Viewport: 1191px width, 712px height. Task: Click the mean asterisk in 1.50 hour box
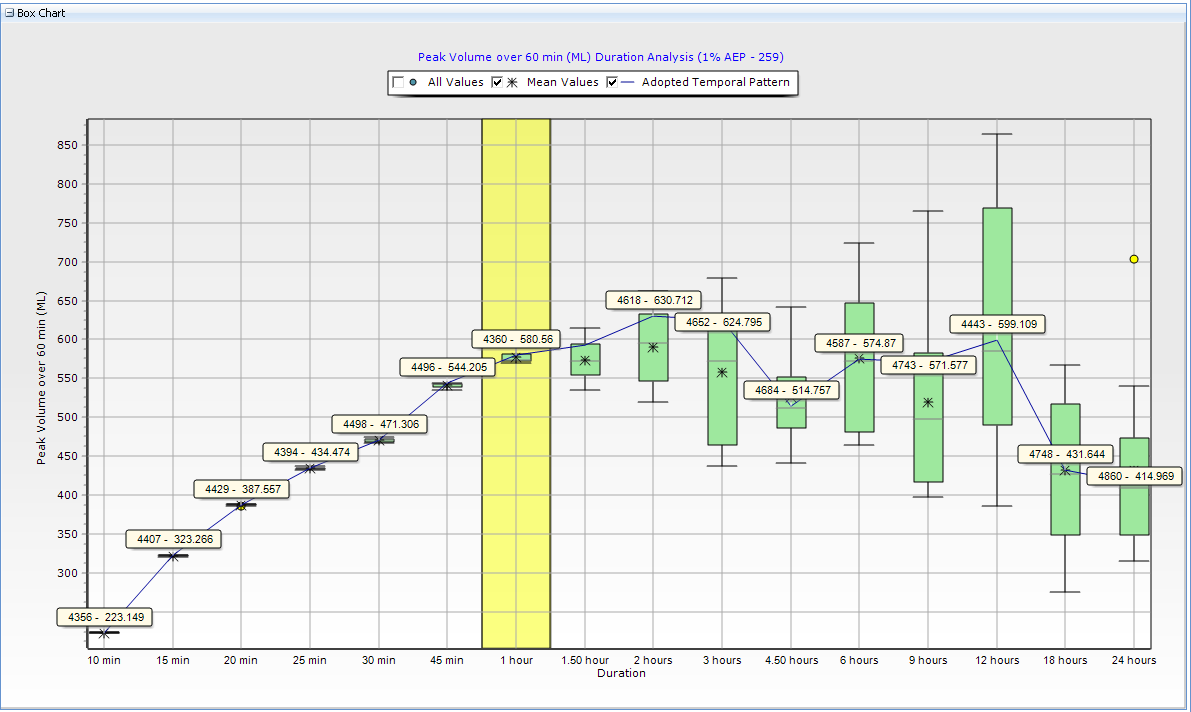point(585,361)
